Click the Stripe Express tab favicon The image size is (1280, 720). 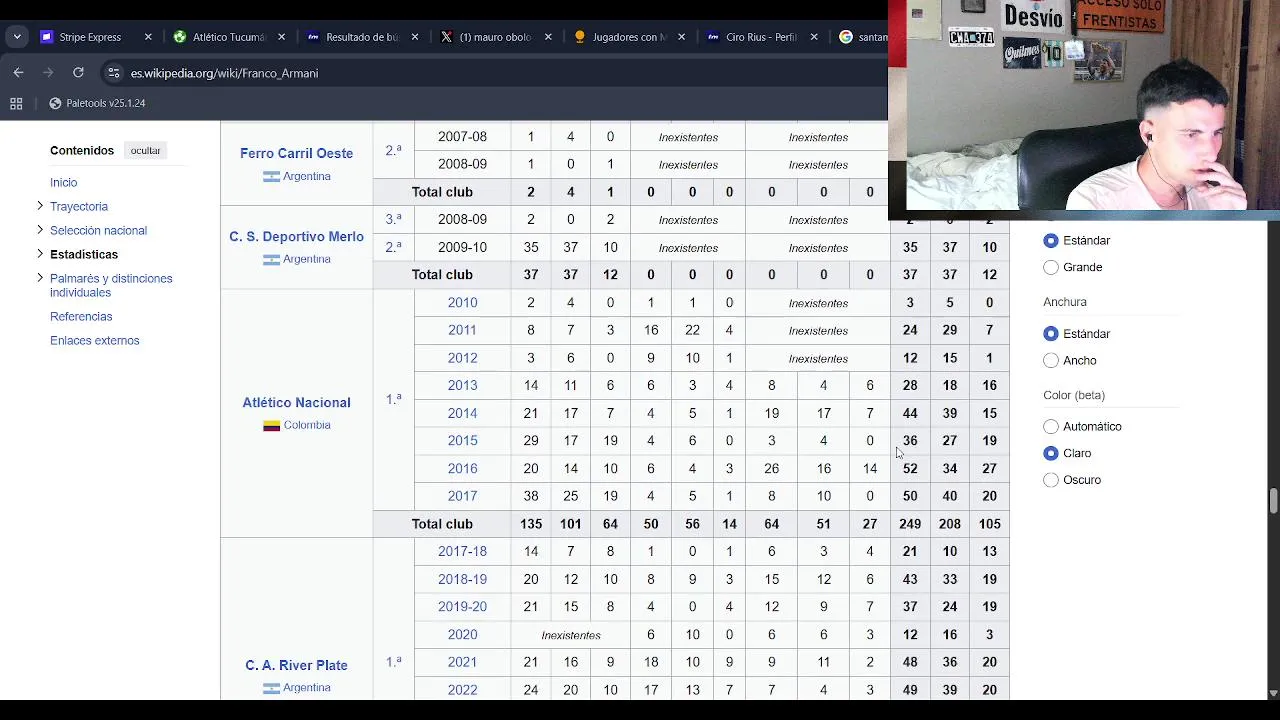[46, 37]
